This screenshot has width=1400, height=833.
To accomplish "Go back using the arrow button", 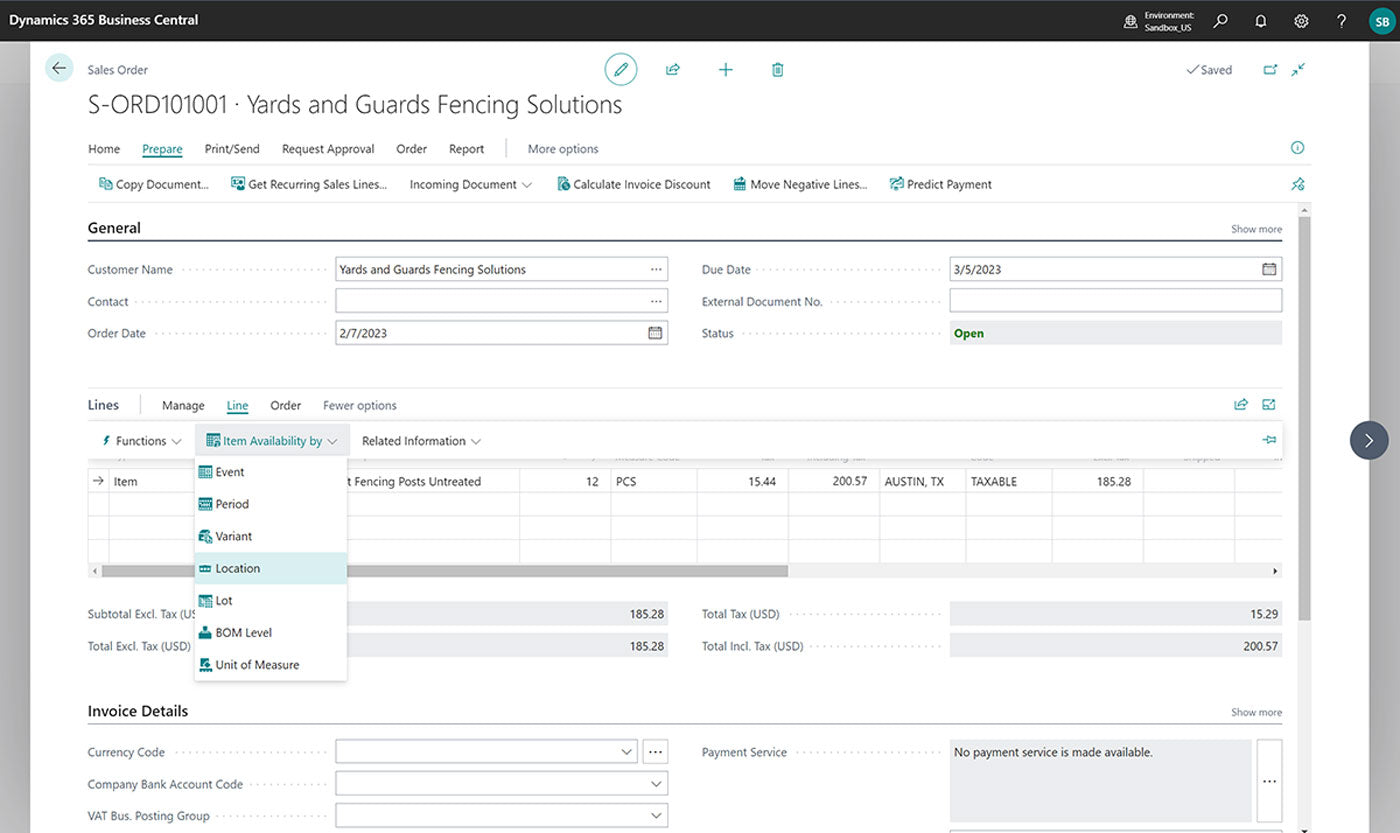I will (x=59, y=68).
